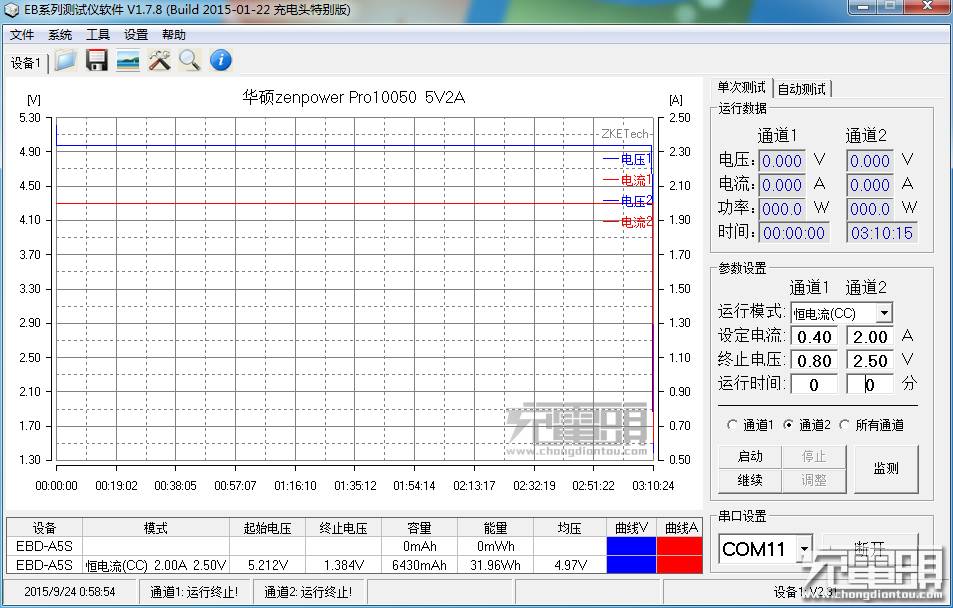953x608 pixels.
Task: Click the channel 2 运行时间 field
Action: (870, 384)
